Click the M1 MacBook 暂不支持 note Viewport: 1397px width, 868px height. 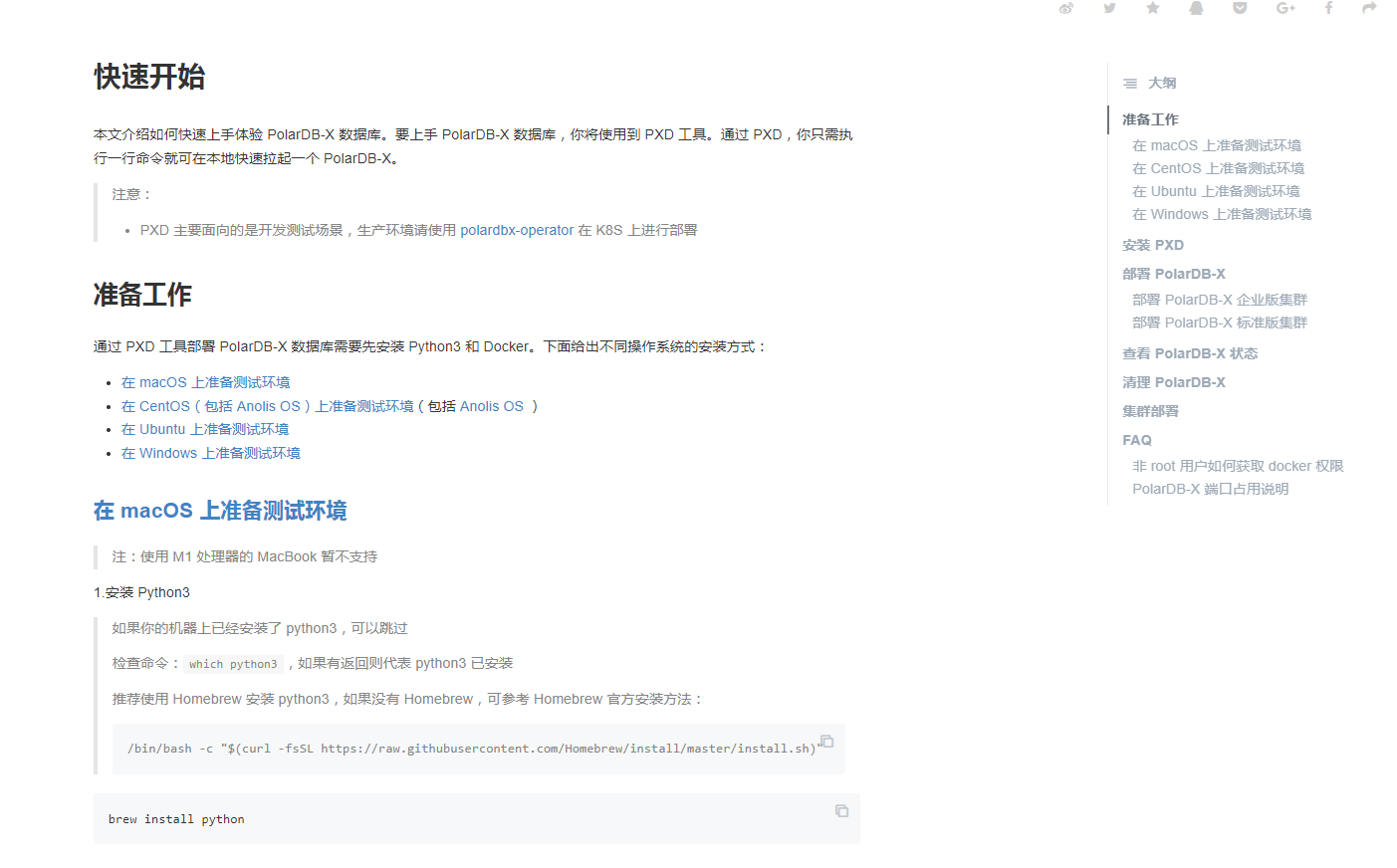pos(245,556)
